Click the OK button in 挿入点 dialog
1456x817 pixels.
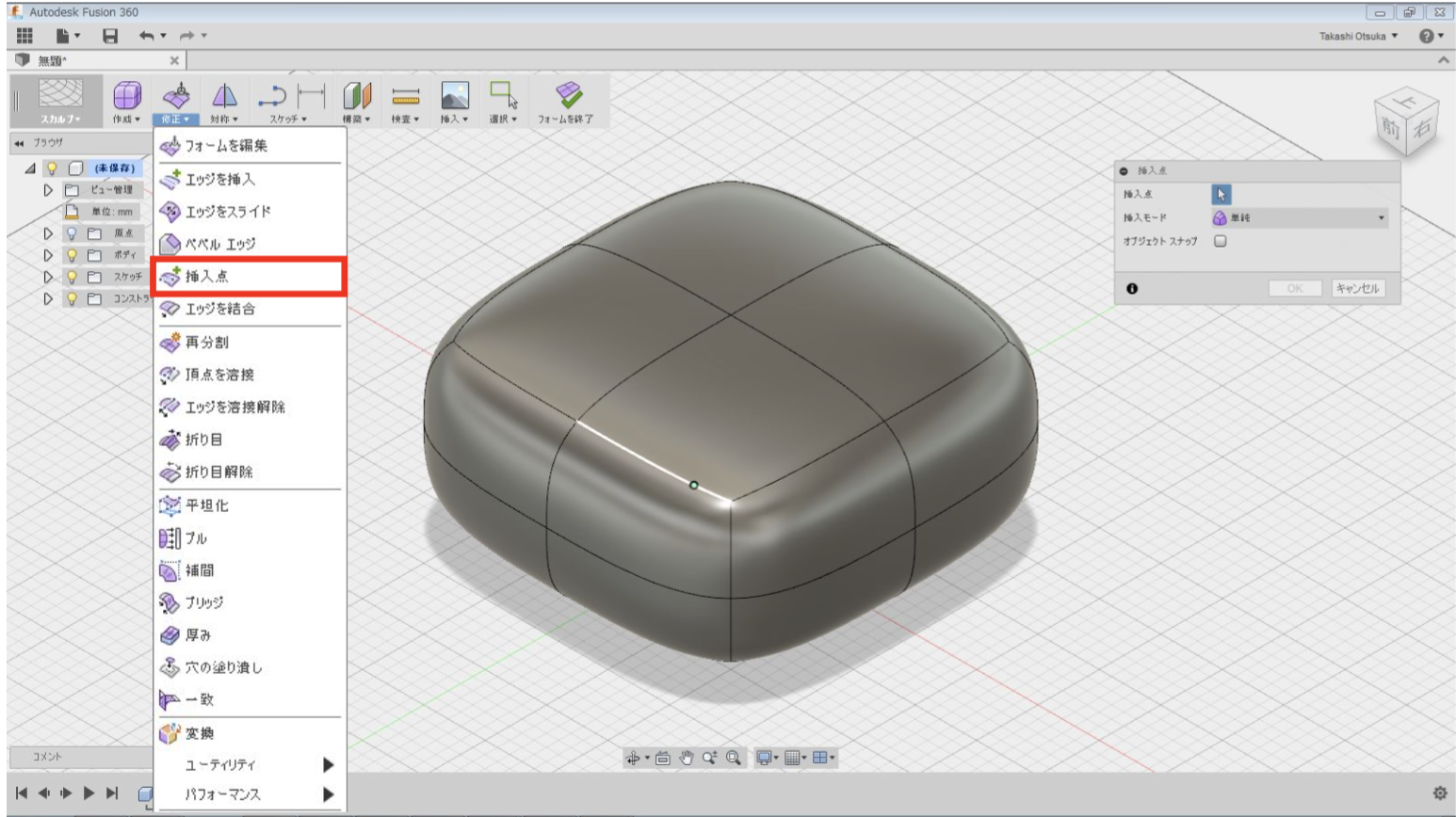[x=1295, y=289]
